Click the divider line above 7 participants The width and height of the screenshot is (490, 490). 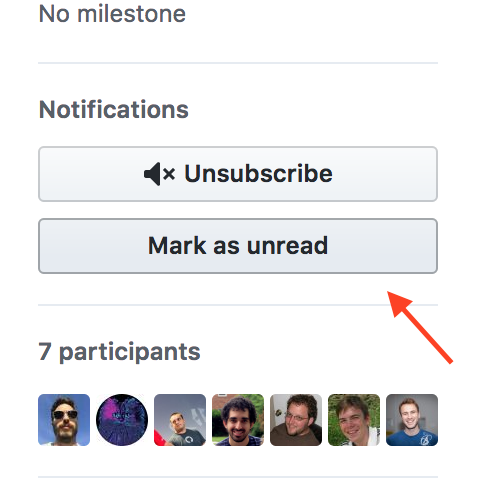coord(238,305)
